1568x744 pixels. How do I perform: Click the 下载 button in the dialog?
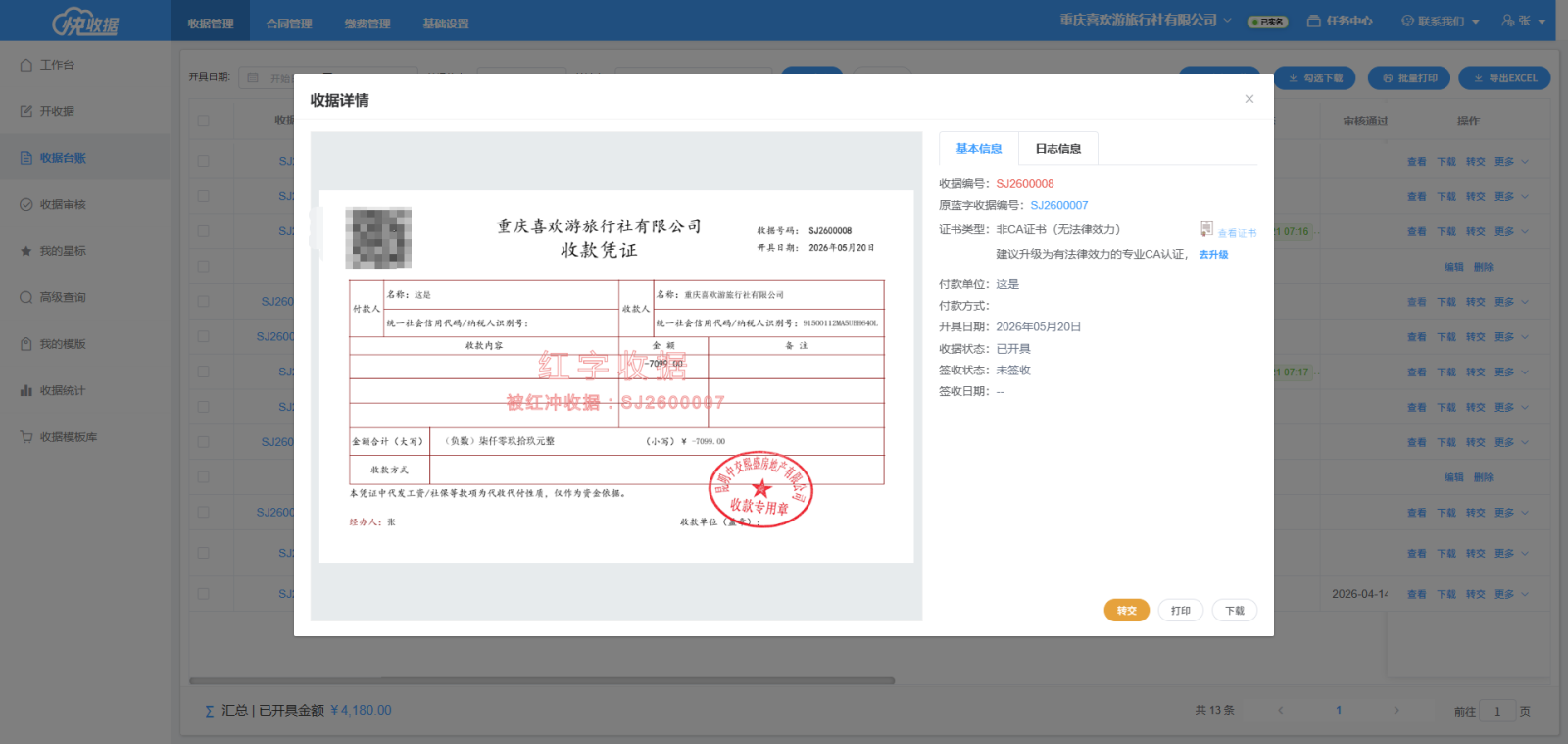(1235, 611)
